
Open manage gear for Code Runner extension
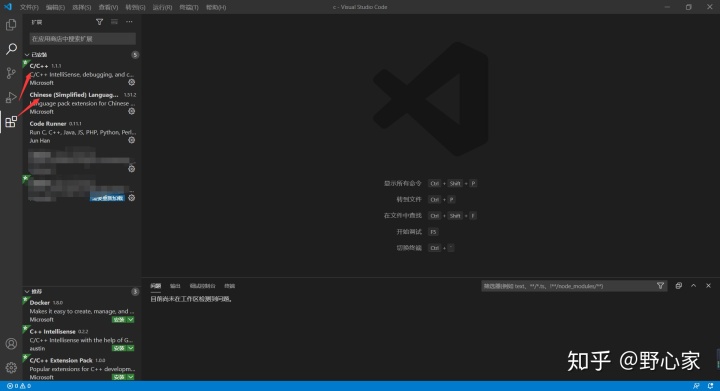131,140
